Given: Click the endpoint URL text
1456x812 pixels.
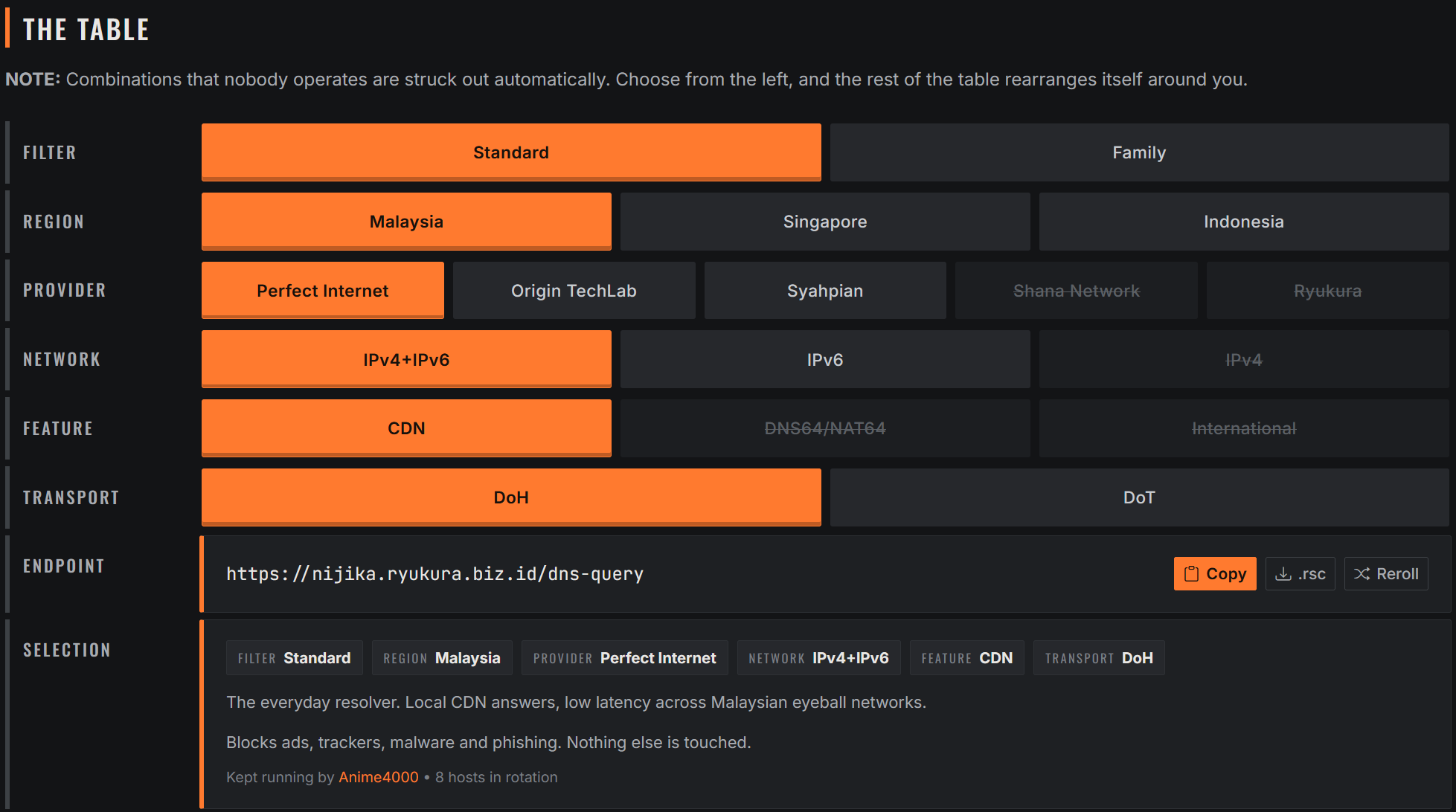Looking at the screenshot, I should click(x=434, y=574).
